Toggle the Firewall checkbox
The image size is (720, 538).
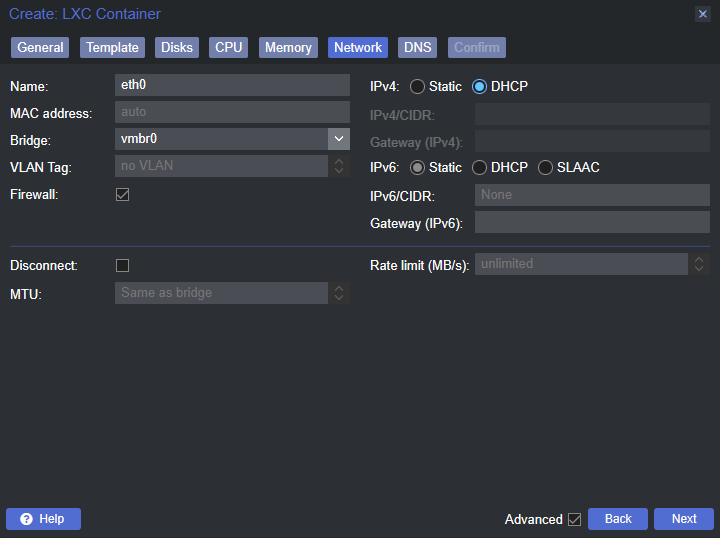point(123,195)
